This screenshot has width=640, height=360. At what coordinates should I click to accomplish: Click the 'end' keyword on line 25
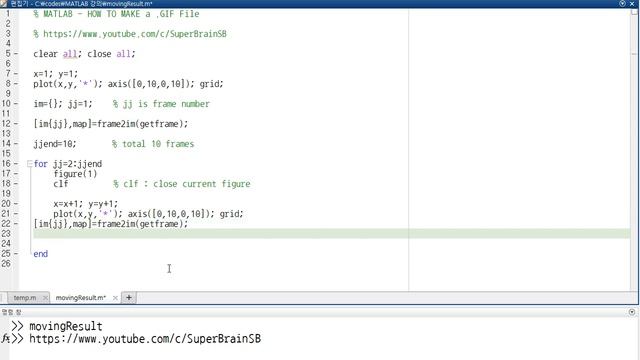tap(40, 254)
